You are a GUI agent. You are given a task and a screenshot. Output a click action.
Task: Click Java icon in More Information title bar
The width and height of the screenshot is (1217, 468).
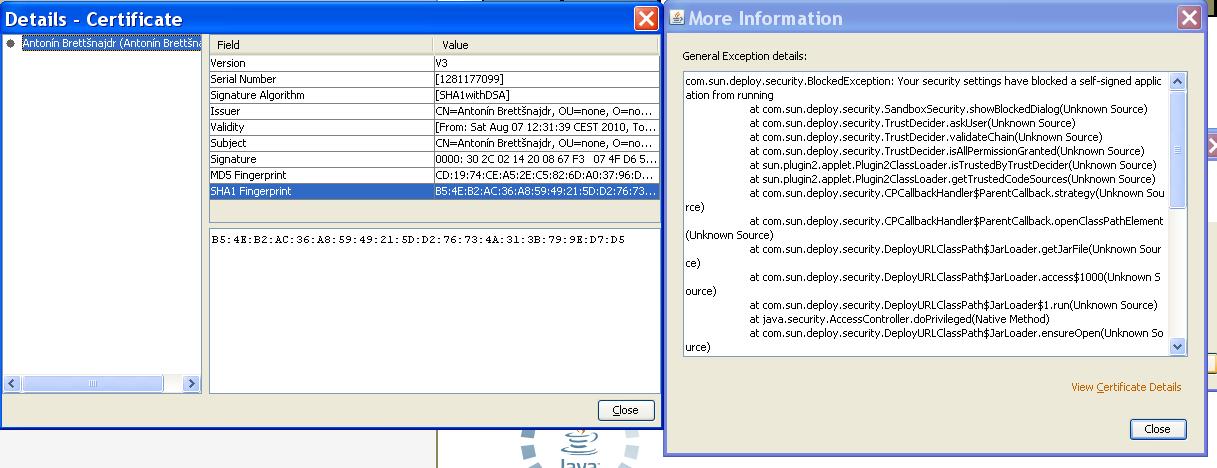[677, 18]
